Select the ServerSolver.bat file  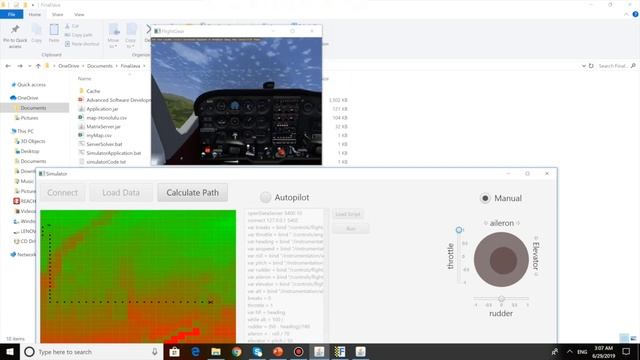pos(104,144)
